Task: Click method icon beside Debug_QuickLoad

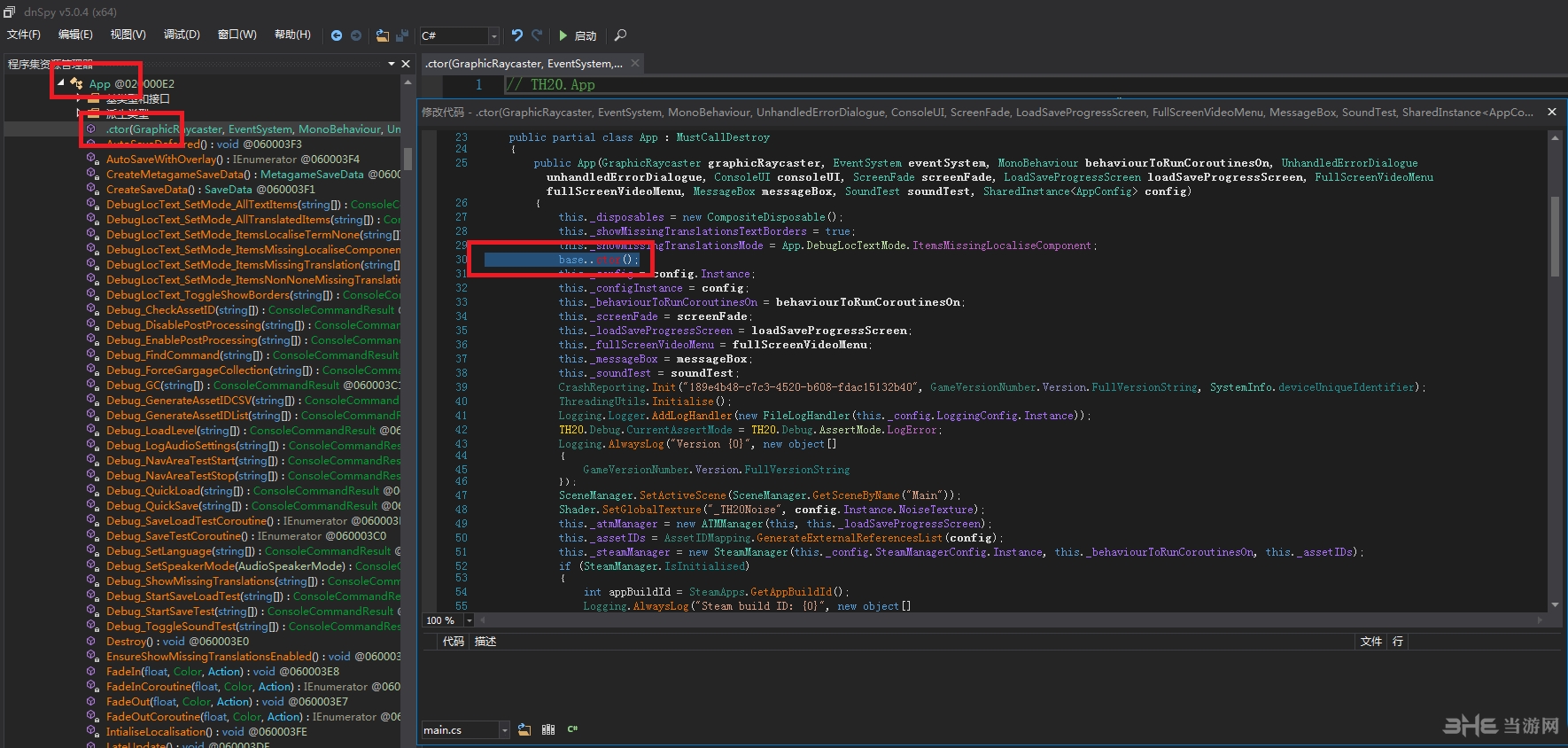Action: point(93,490)
